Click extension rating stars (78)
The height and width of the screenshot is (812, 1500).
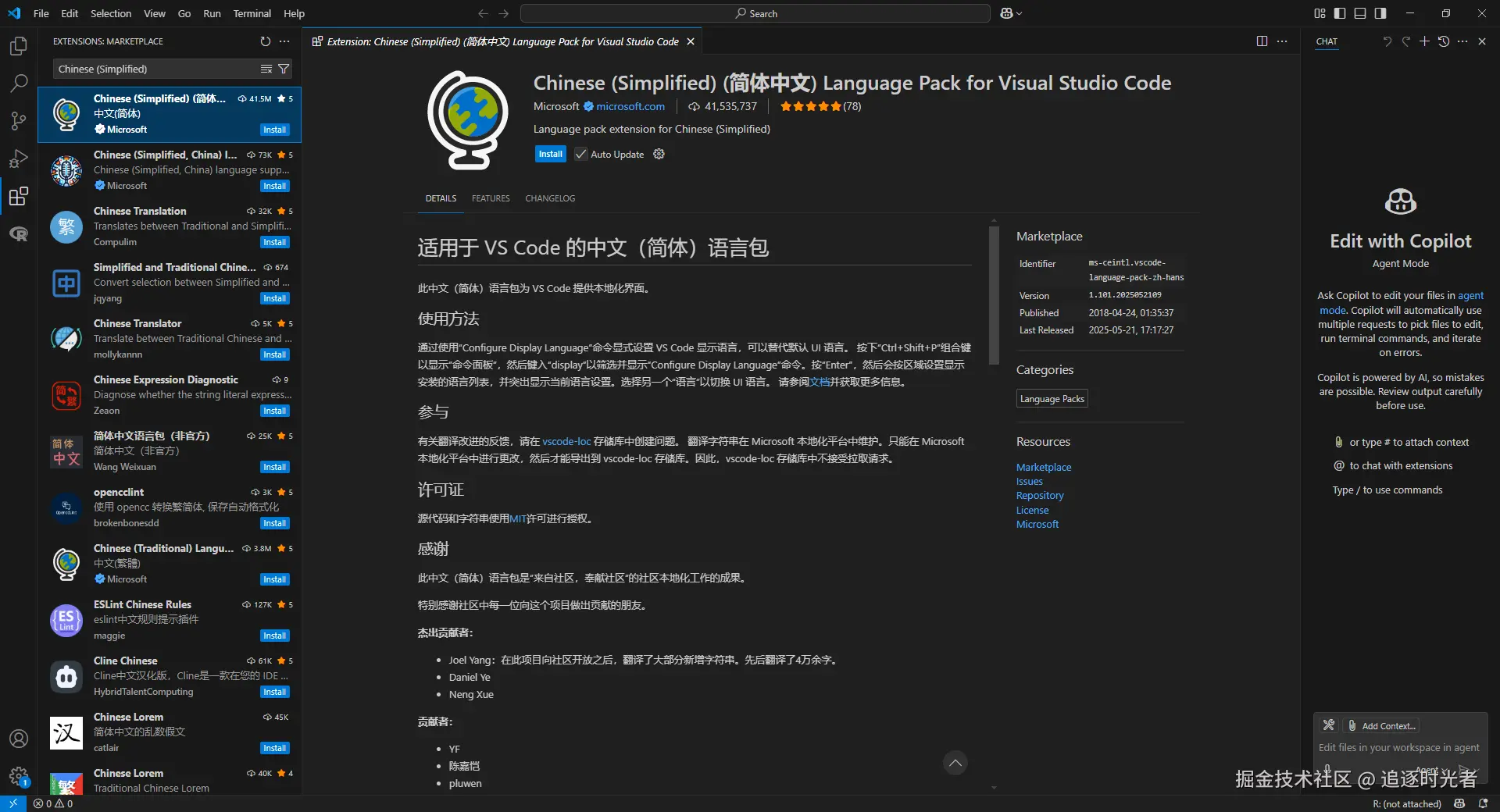click(x=820, y=106)
